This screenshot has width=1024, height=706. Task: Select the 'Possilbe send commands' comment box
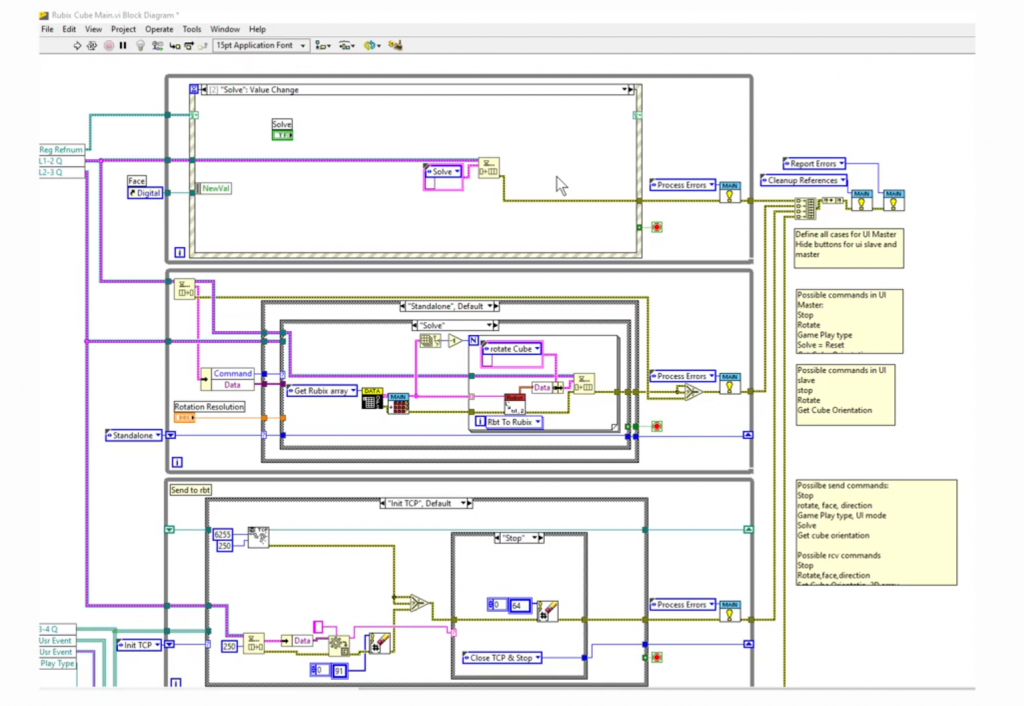pos(876,532)
